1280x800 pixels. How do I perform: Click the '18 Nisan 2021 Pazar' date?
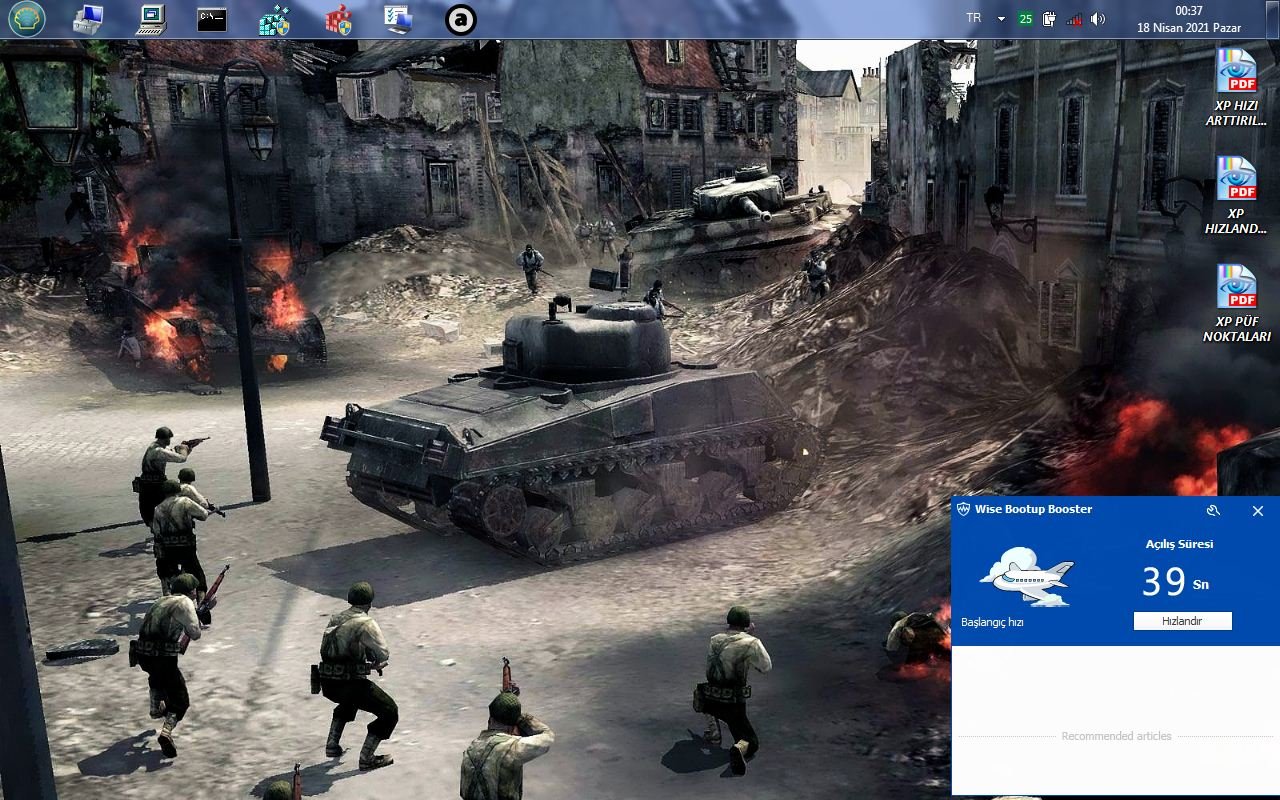pyautogui.click(x=1190, y=27)
